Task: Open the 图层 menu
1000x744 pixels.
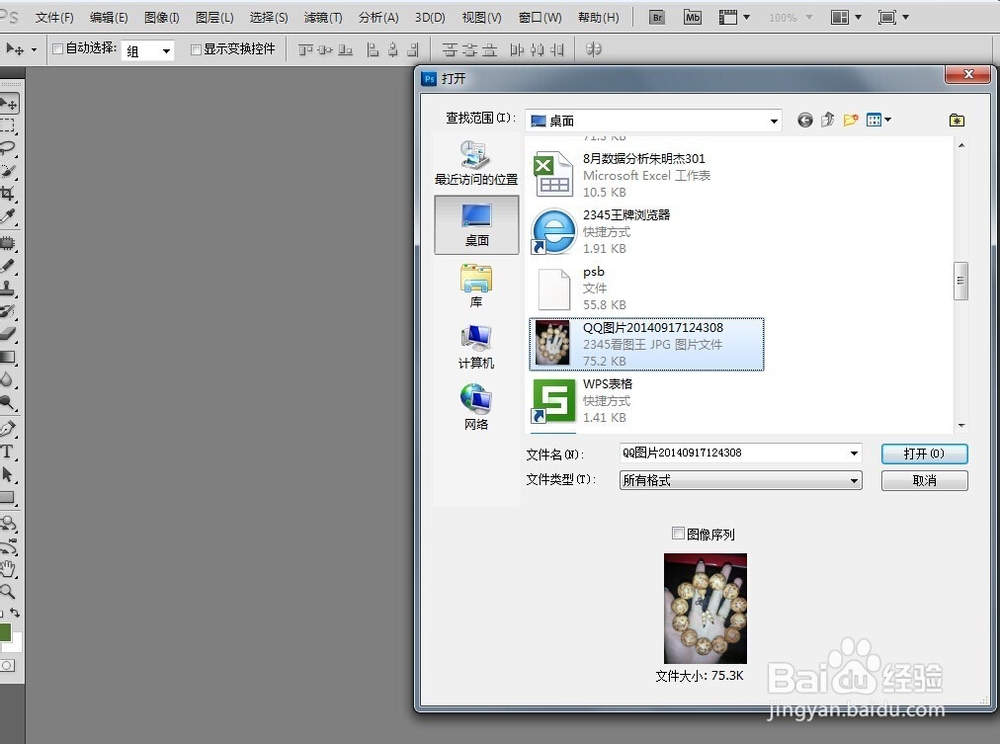Action: tap(213, 16)
